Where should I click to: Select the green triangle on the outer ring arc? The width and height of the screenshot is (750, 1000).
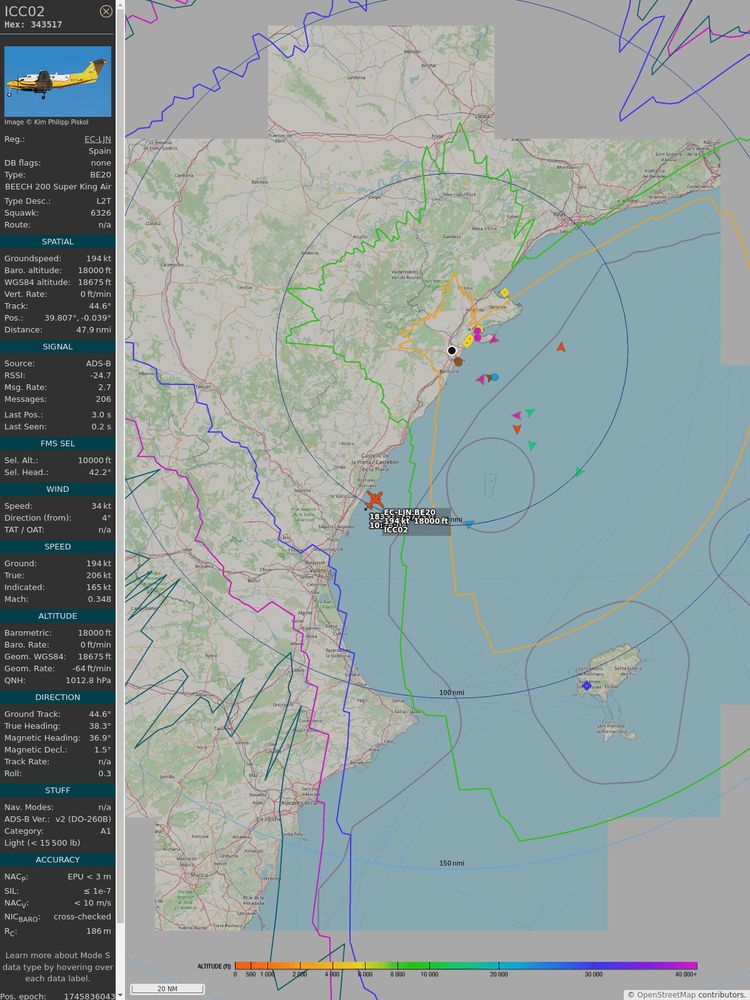tap(579, 472)
